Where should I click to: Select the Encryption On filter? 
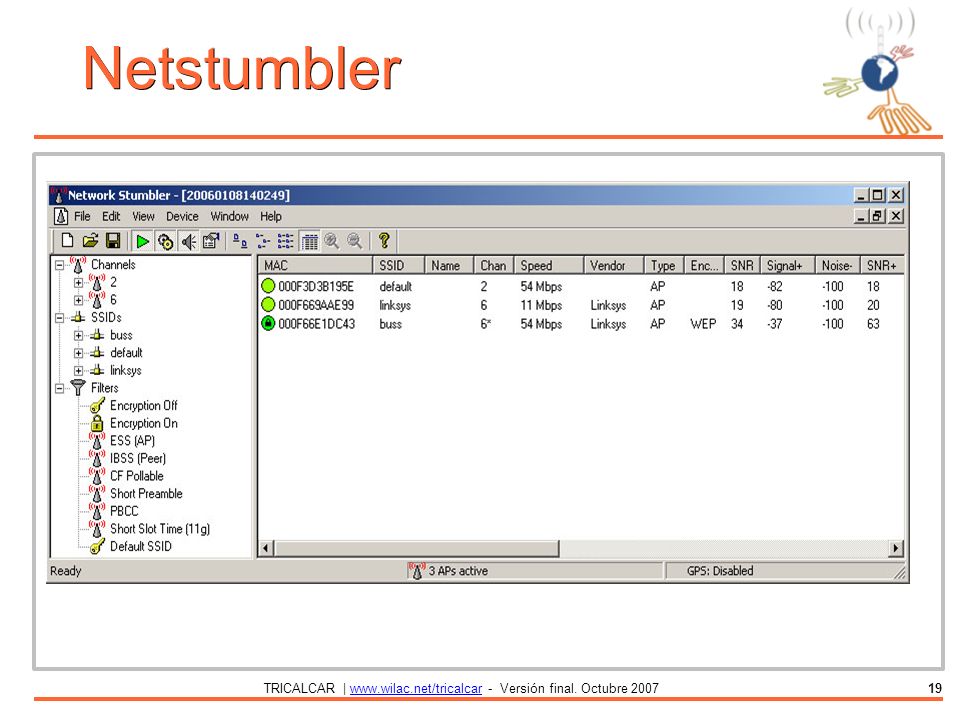click(x=143, y=423)
